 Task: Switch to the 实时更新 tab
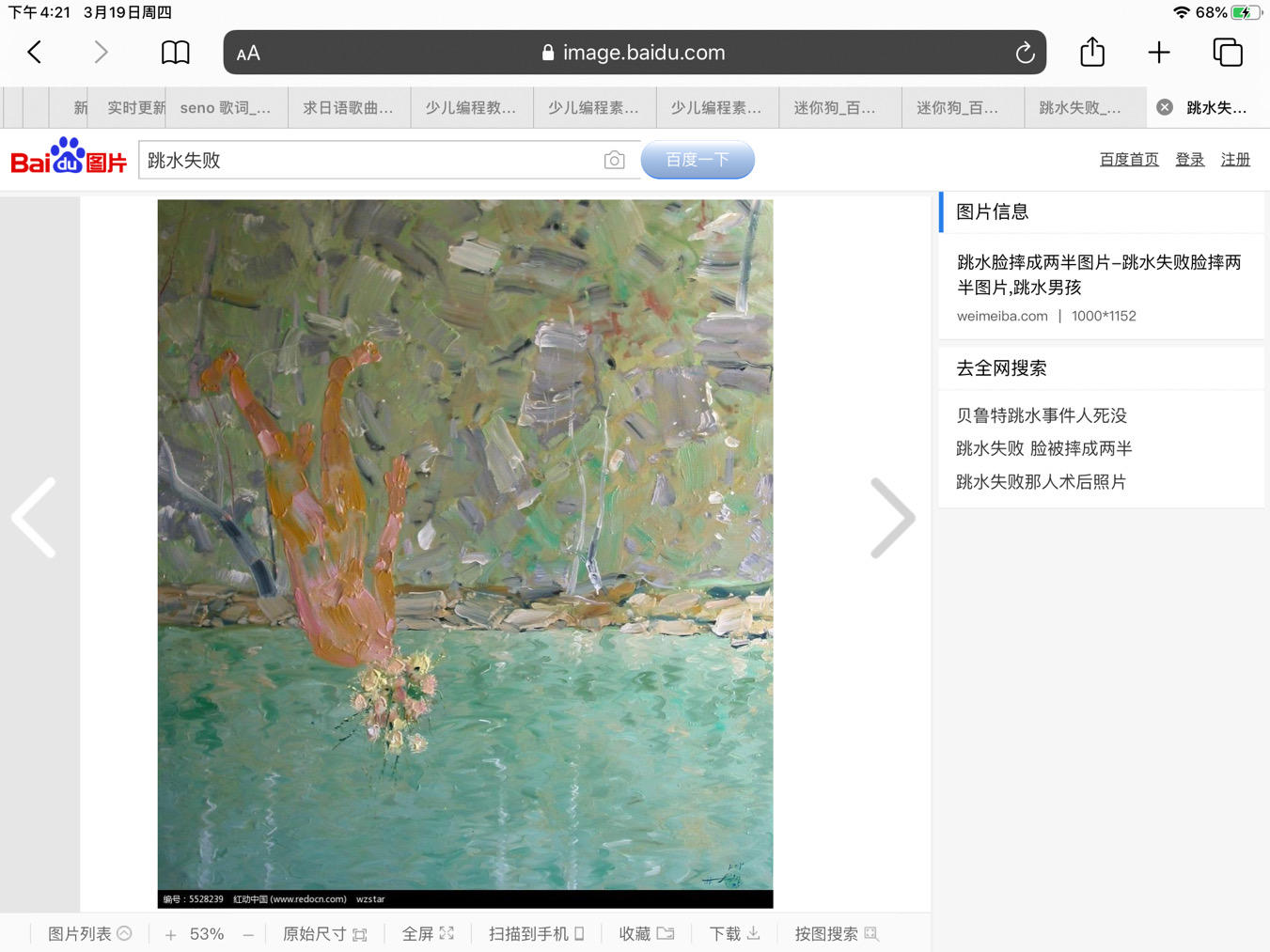tap(129, 107)
